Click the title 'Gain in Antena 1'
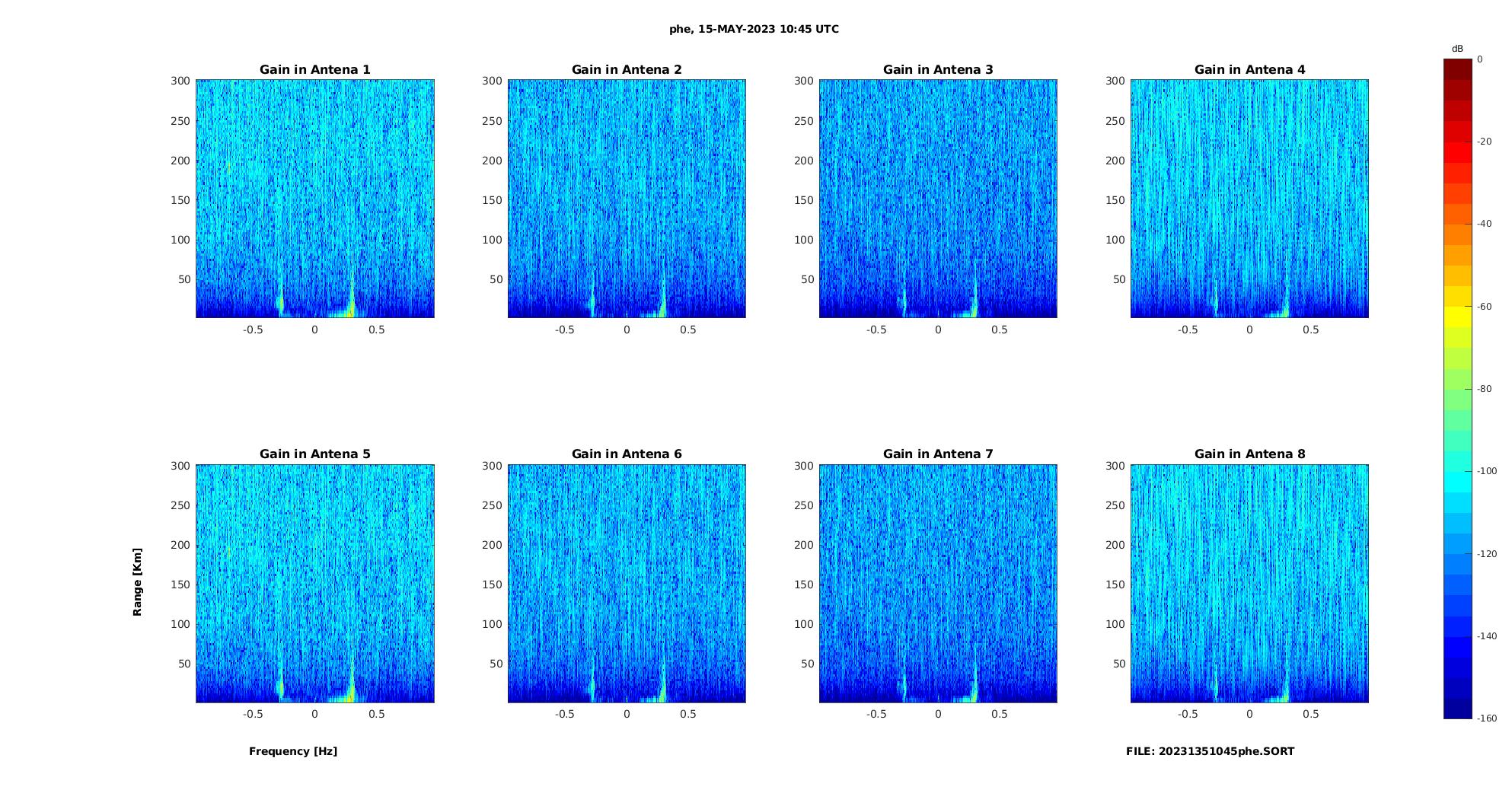The width and height of the screenshot is (1512, 809). 315,69
